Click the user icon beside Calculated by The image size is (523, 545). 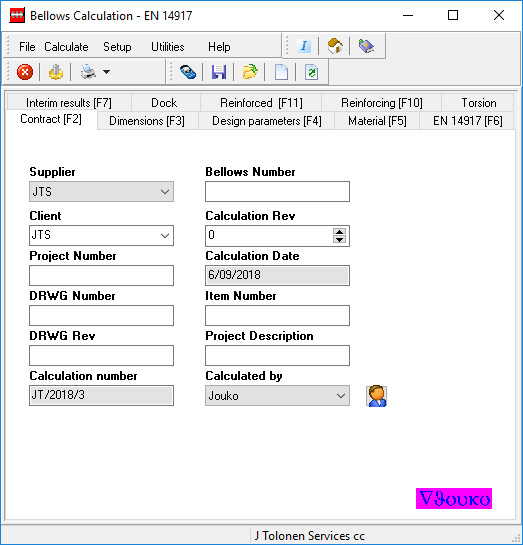tap(377, 396)
